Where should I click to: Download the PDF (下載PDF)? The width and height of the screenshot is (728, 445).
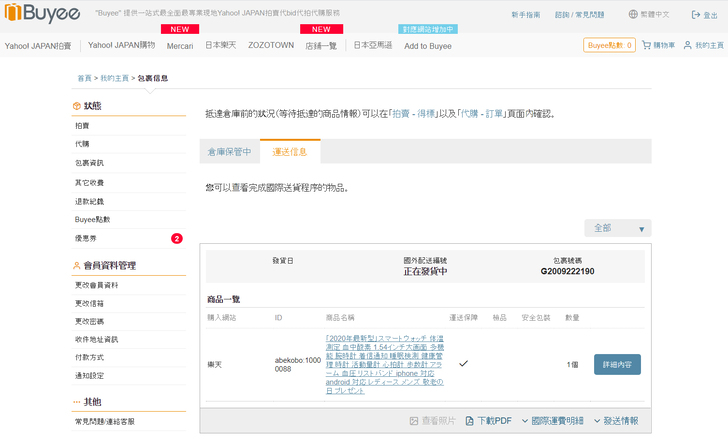click(x=489, y=421)
